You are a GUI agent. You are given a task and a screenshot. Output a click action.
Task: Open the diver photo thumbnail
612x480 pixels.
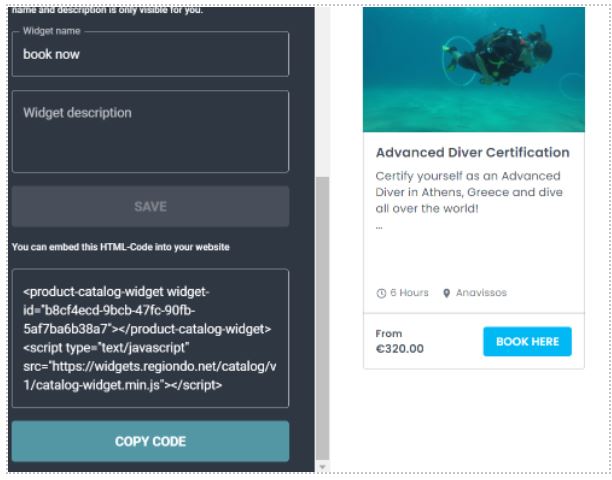click(474, 69)
